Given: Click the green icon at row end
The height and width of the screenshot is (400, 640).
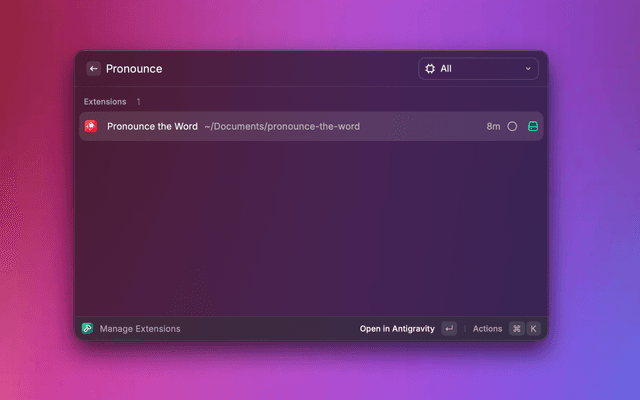Looking at the screenshot, I should [x=533, y=126].
